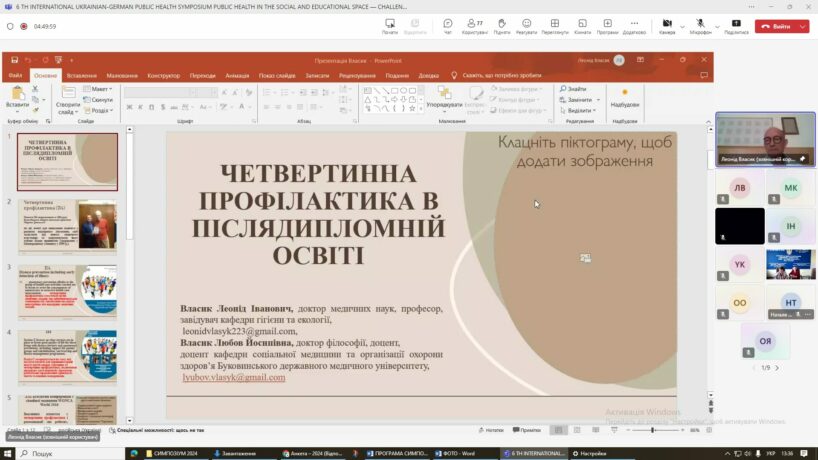Switch to the Вставлення ribbon tab
The image size is (818, 460).
pyautogui.click(x=82, y=75)
